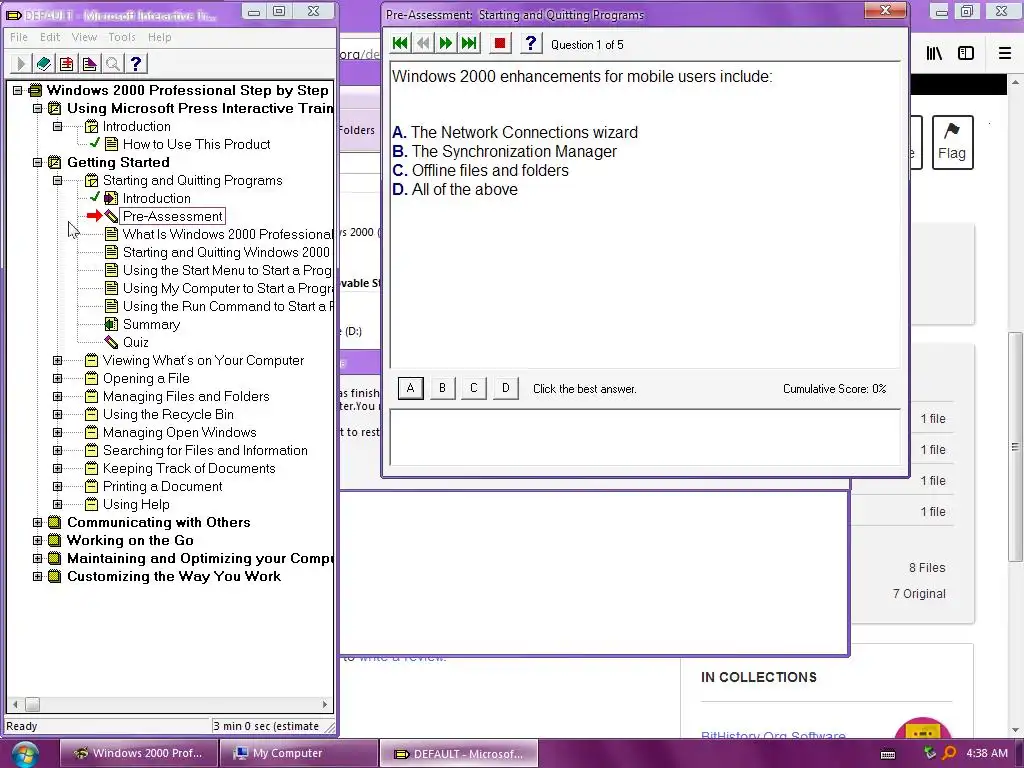Image resolution: width=1024 pixels, height=768 pixels.
Task: Click scroll left arrow in tree pane
Action: pos(15,705)
